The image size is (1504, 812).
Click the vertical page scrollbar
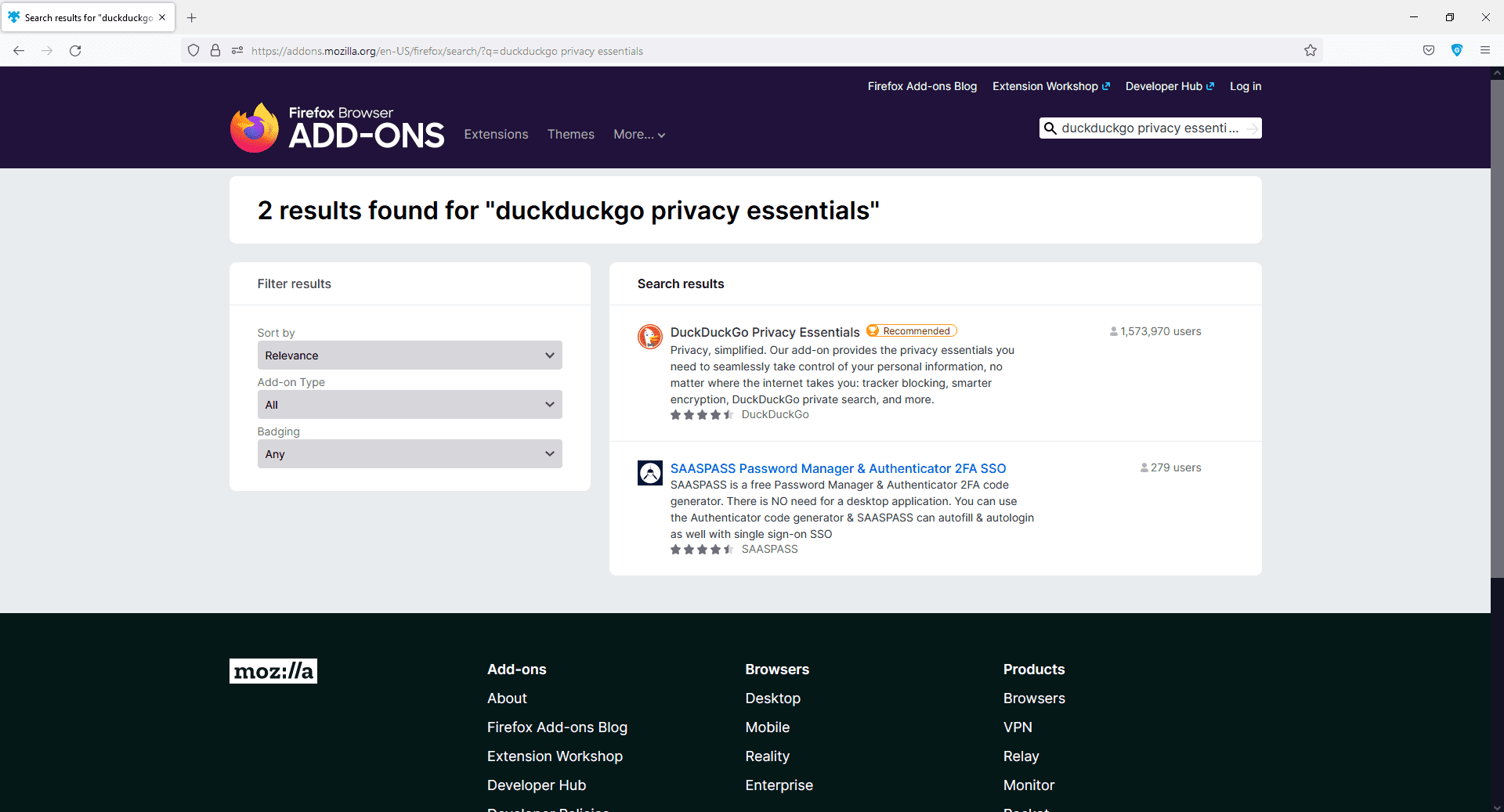(x=1497, y=329)
